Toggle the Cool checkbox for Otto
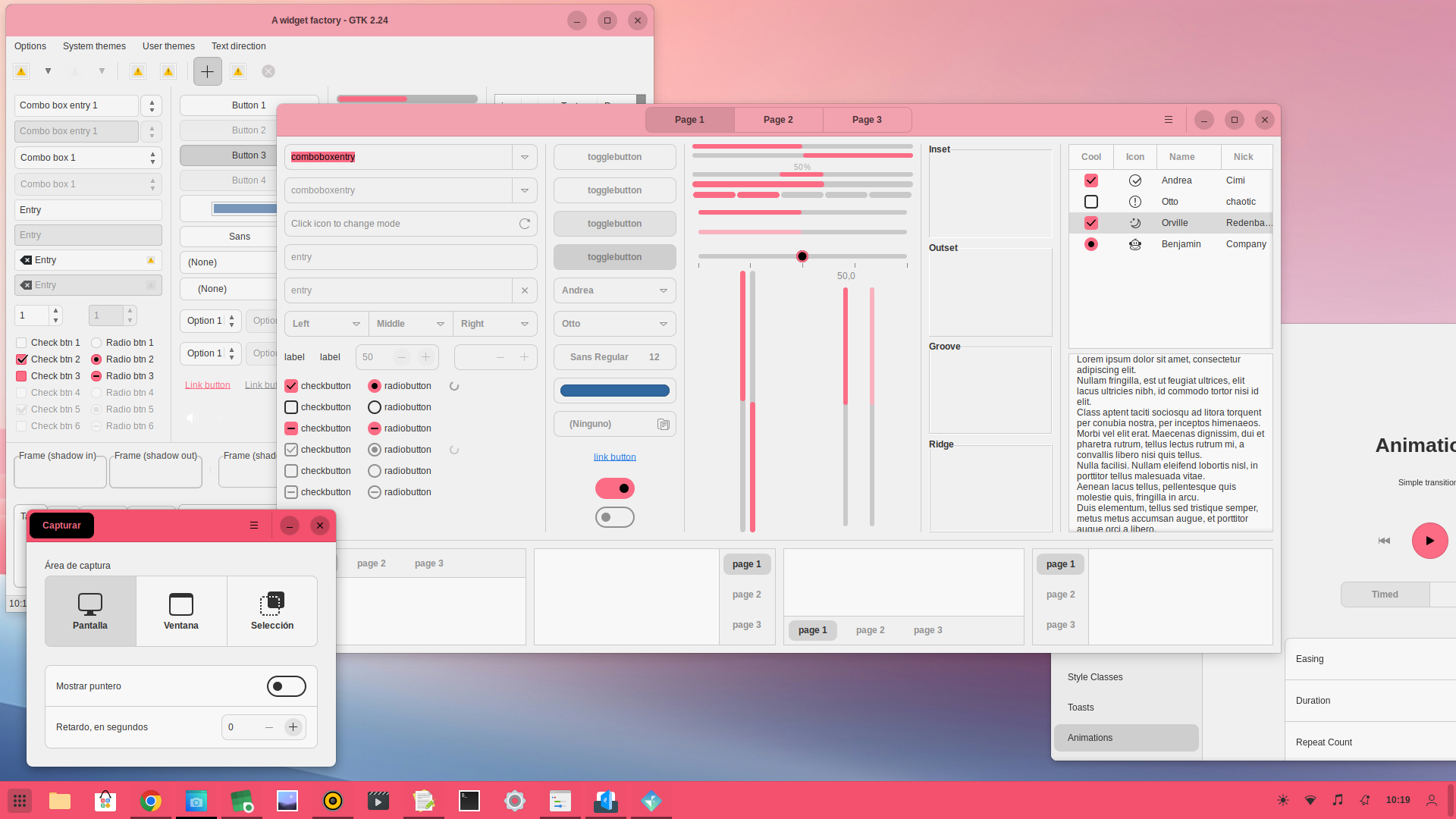The image size is (1456, 819). pyautogui.click(x=1091, y=202)
